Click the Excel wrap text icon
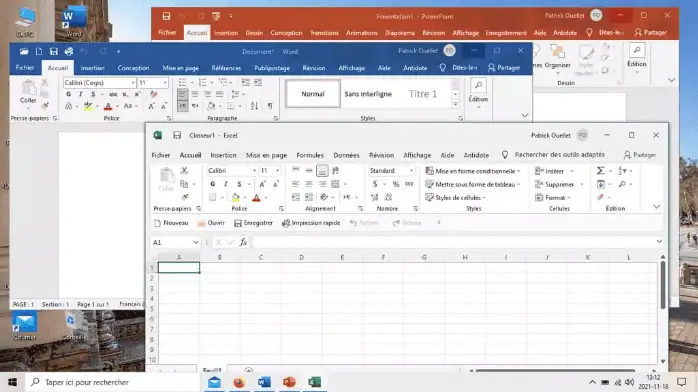Screen dimensions: 698x392 click(x=336, y=170)
